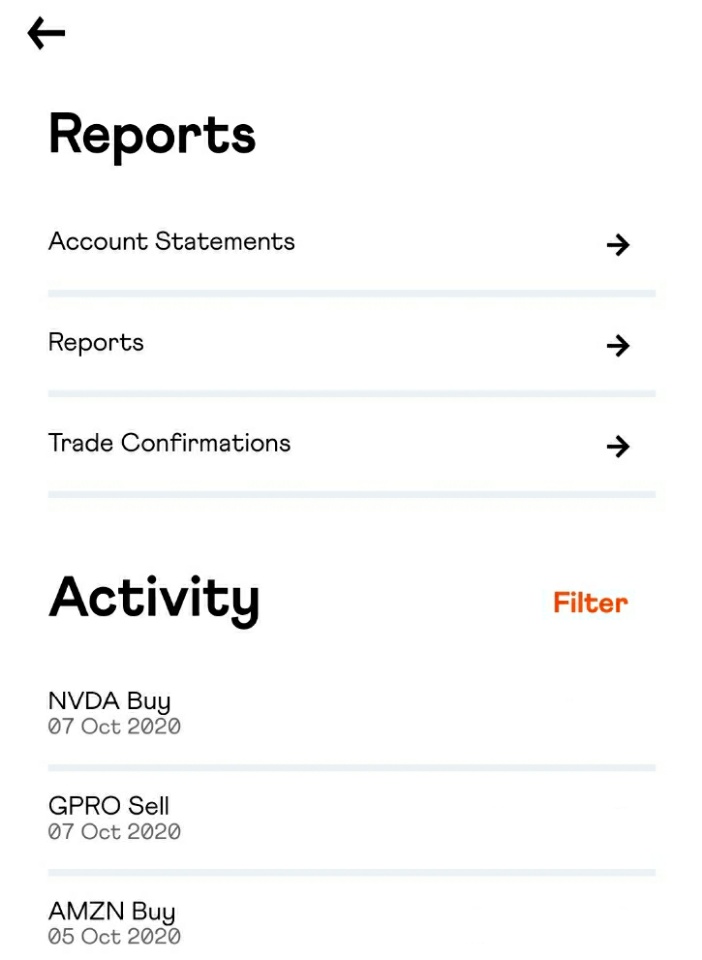The image size is (702, 960).
Task: Click the 05 Oct 2020 date under AMZN Buy
Action: click(114, 937)
